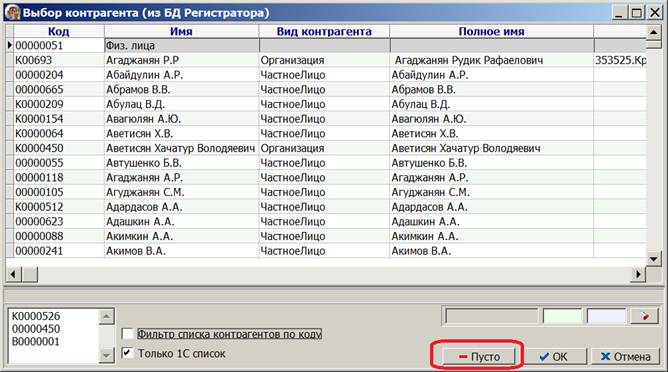Click the Аветисян Х.В. name cell
The width and height of the screenshot is (668, 372).
tap(181, 133)
